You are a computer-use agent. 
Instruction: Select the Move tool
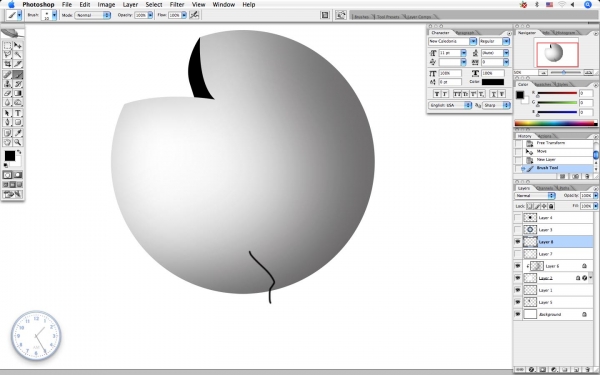click(x=18, y=46)
